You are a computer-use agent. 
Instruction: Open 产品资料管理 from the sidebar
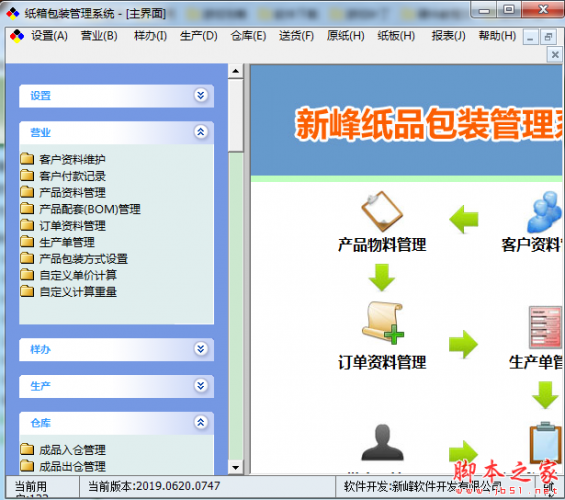coord(72,192)
